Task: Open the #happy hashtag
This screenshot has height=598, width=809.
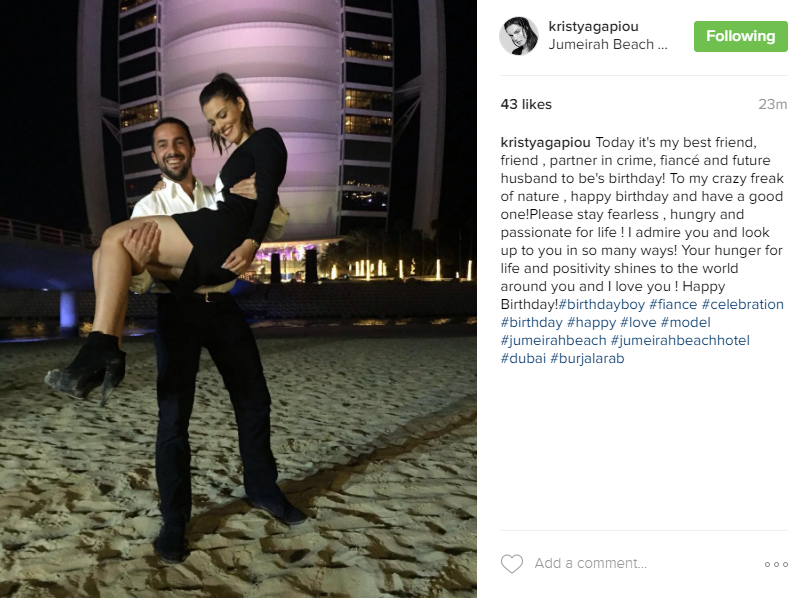Action: click(x=591, y=322)
